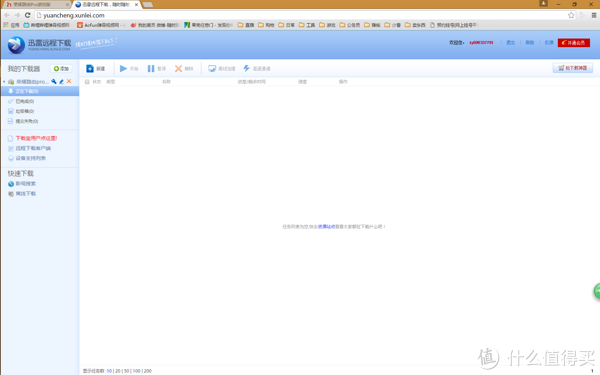Viewport: 600px width, 375px height.
Task: Click the 应用 apps shortcut in bookmarks bar
Action: pos(11,25)
